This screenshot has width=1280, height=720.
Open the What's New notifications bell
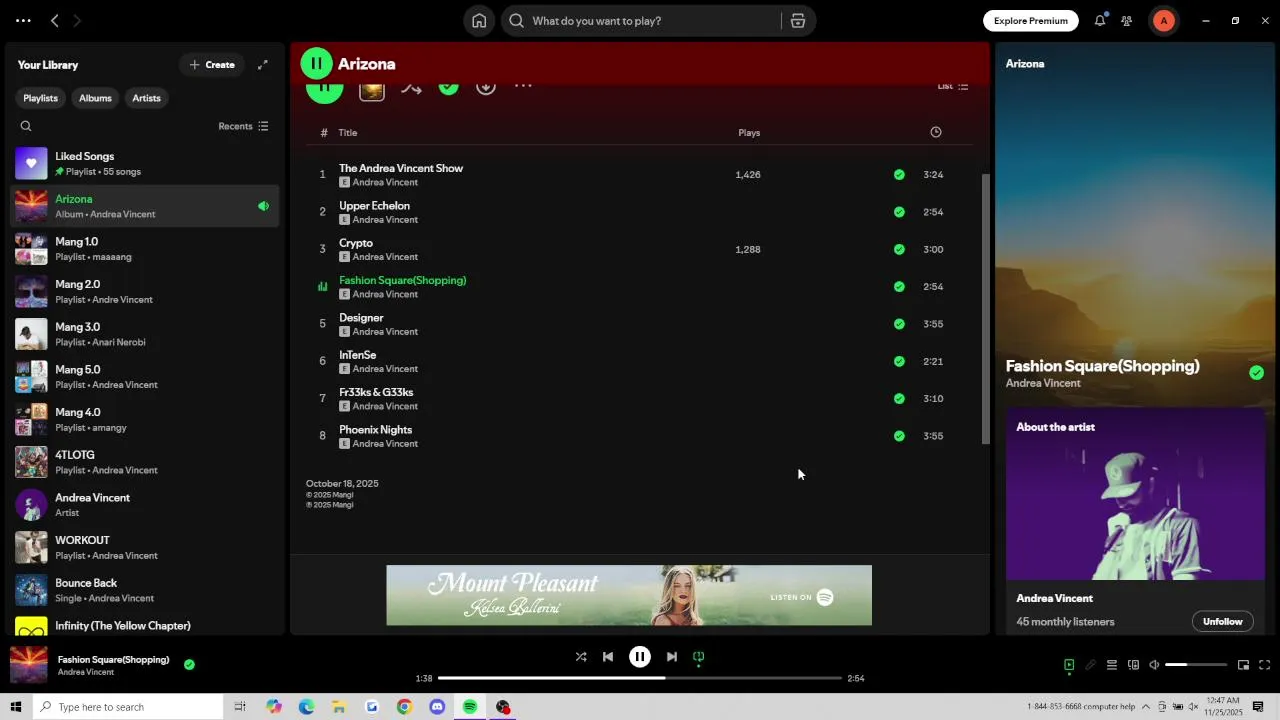tap(1100, 21)
